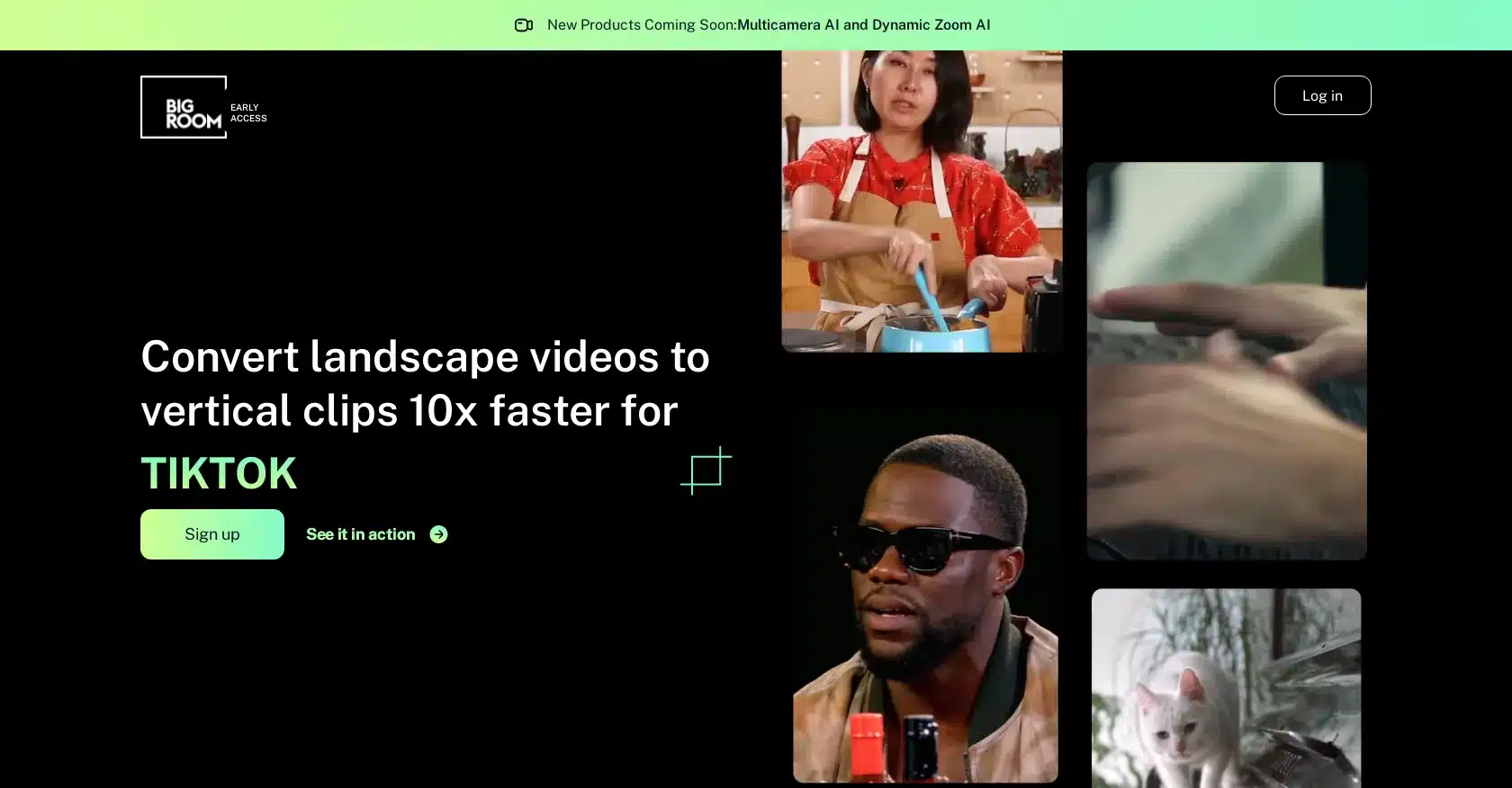Click the green TIKTOK headline word

[219, 473]
